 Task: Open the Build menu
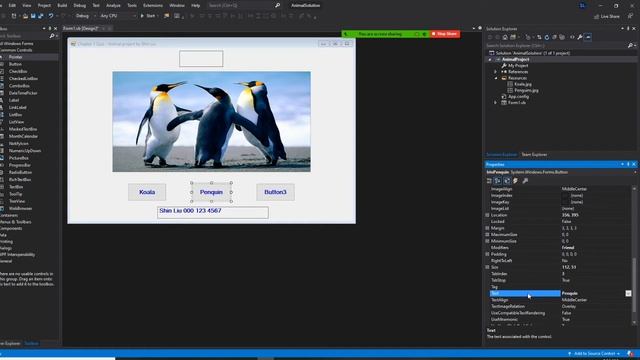click(62, 5)
